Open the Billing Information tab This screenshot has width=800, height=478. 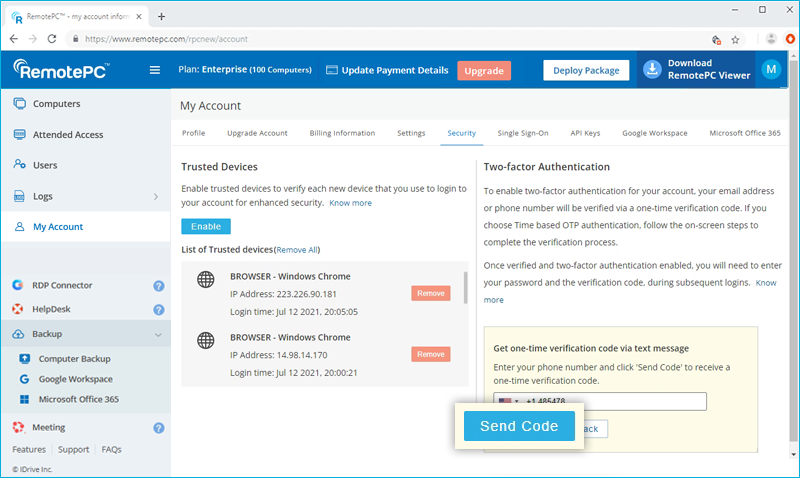(342, 133)
